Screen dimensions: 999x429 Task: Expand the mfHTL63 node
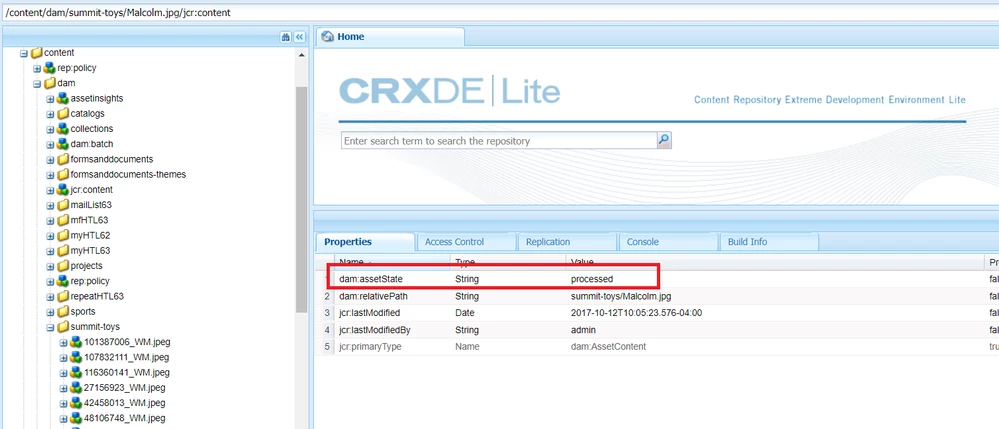click(x=50, y=221)
